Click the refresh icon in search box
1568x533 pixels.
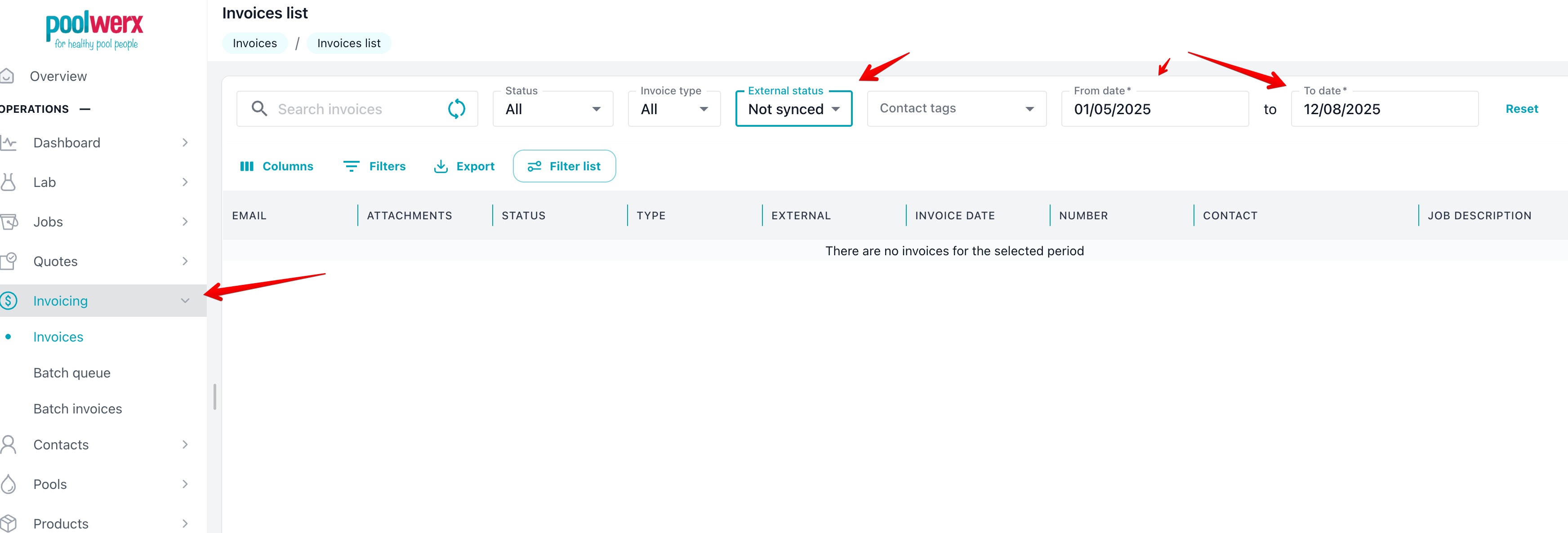[457, 109]
